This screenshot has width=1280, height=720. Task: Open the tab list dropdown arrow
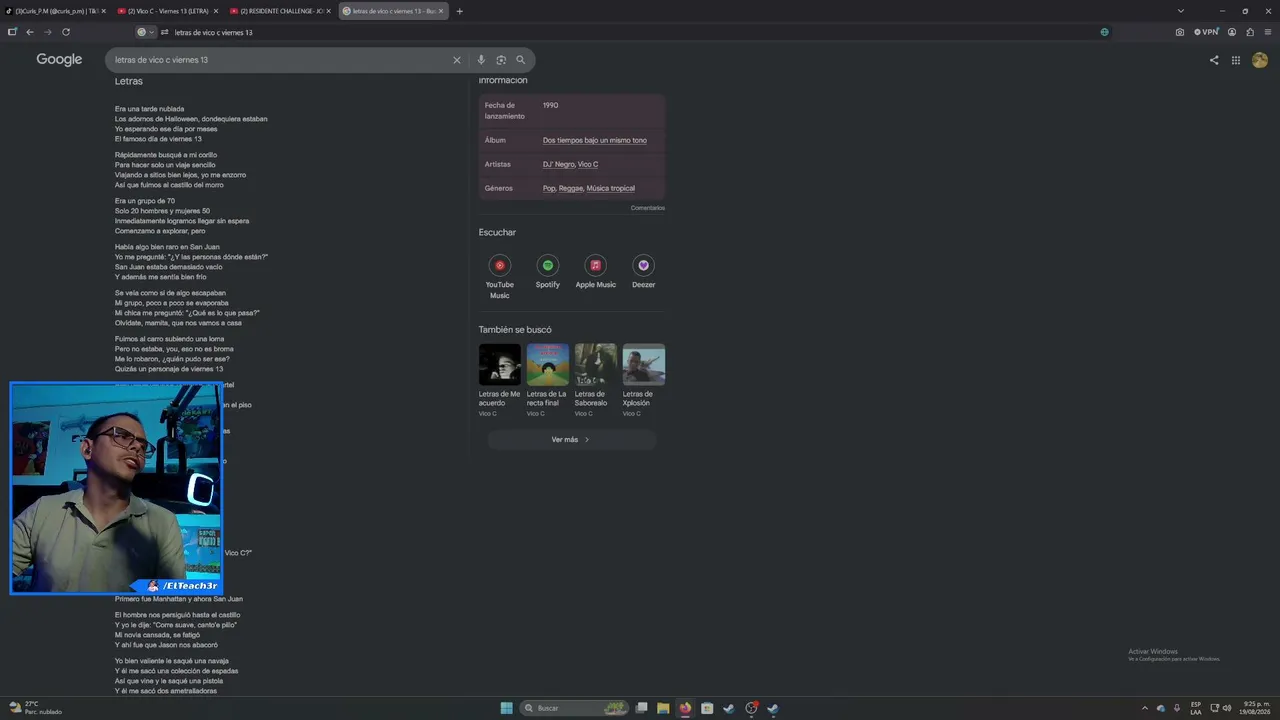coord(1180,11)
